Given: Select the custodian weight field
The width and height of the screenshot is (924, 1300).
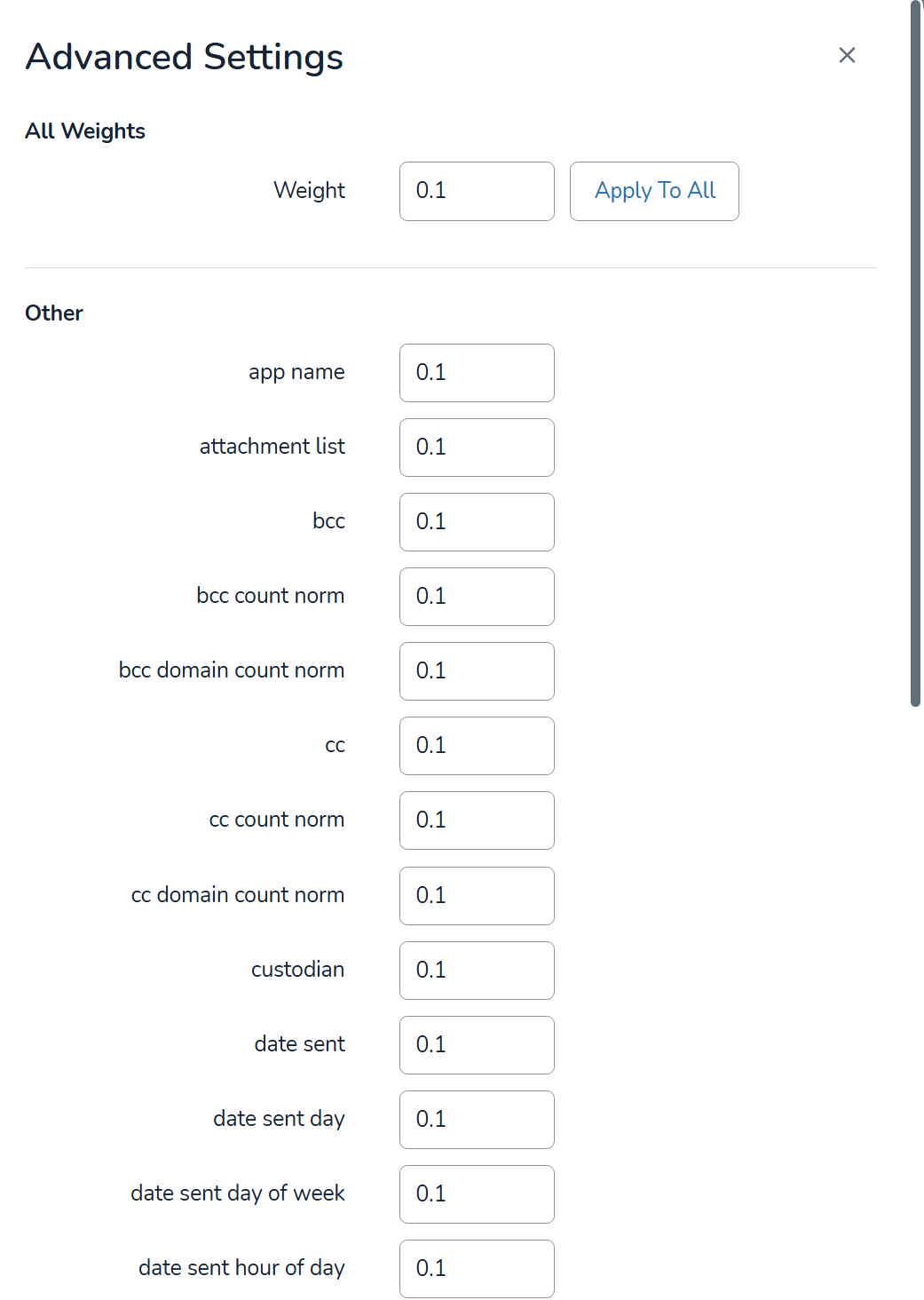Looking at the screenshot, I should tap(477, 971).
